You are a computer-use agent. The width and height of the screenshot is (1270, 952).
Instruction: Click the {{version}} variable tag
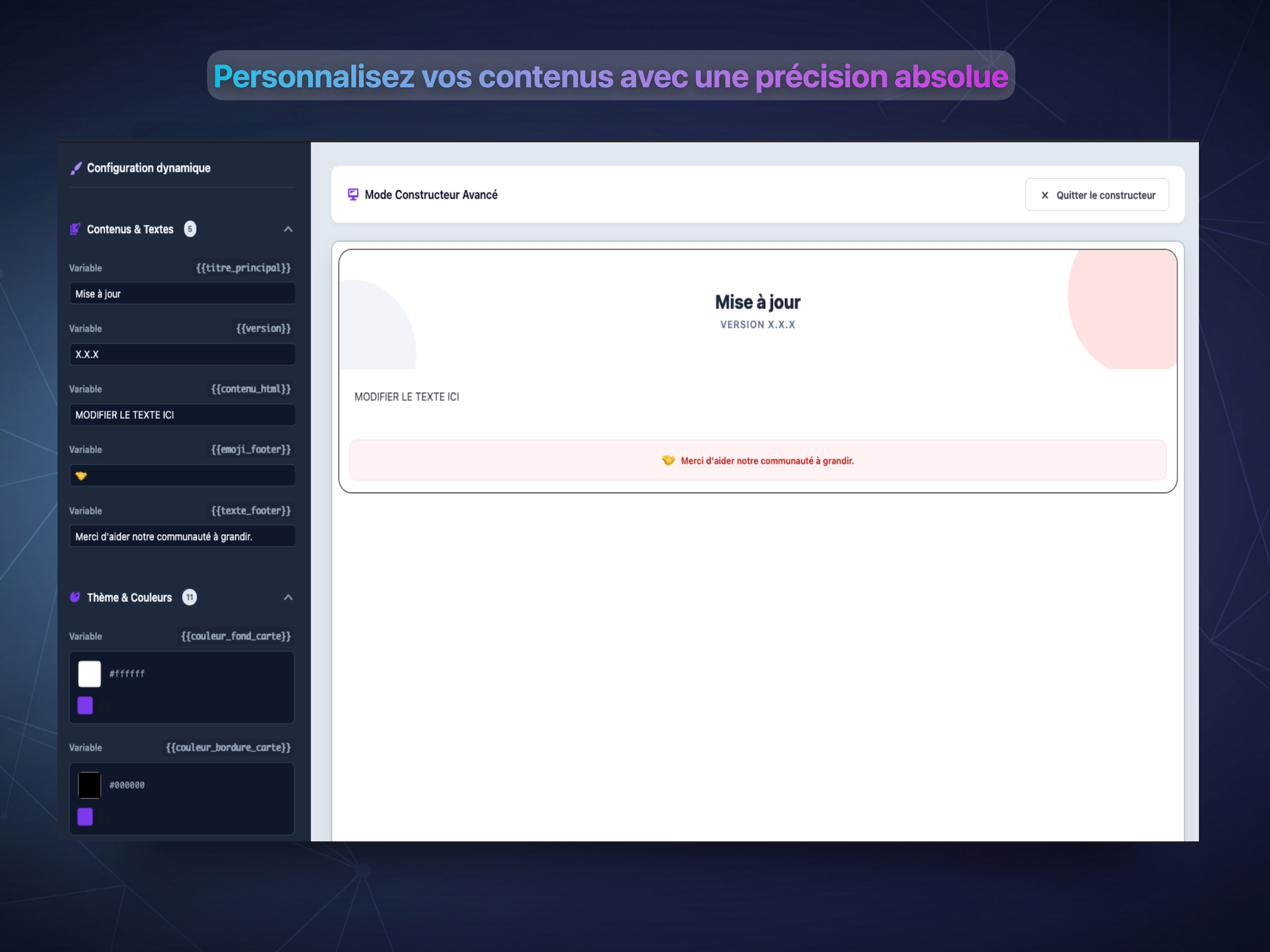(264, 329)
